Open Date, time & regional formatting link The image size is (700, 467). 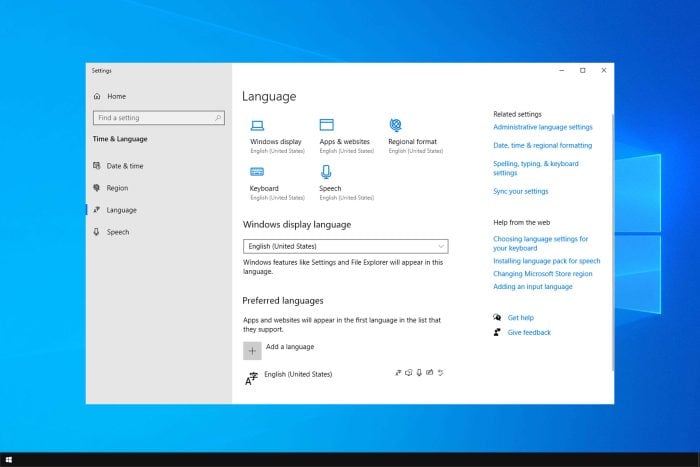pyautogui.click(x=542, y=146)
